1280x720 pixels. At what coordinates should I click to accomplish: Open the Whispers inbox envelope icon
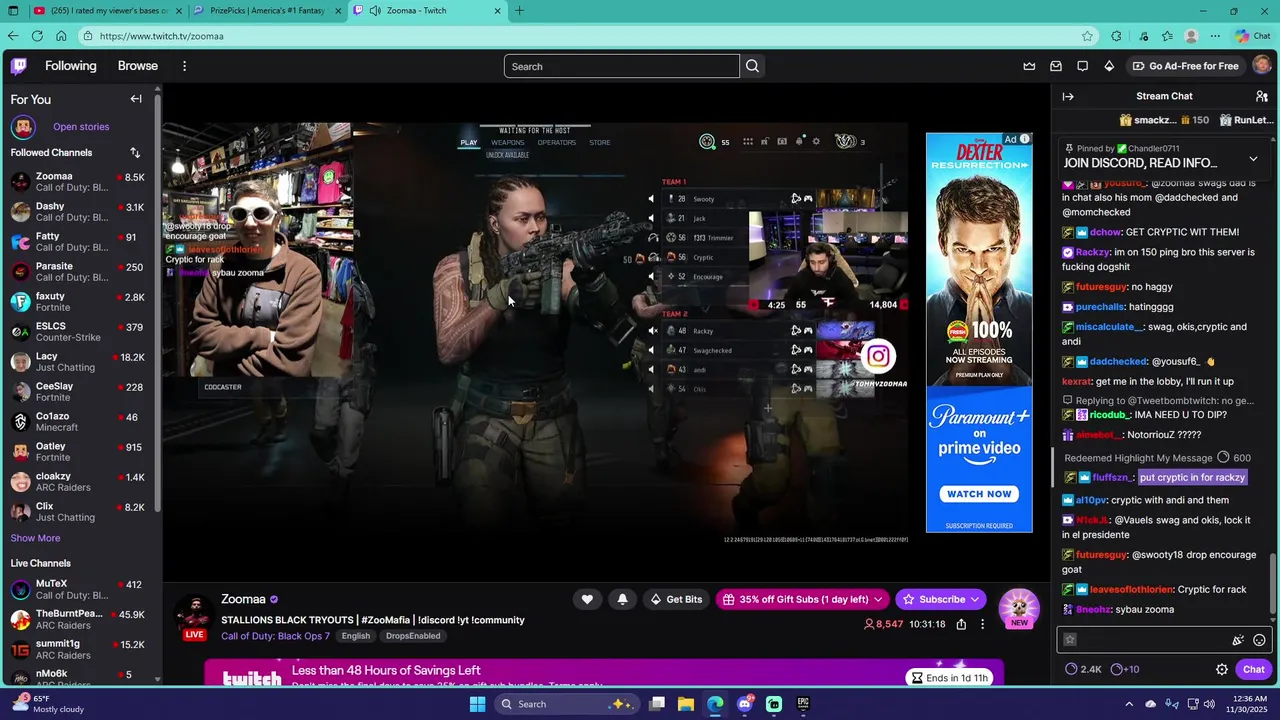coord(1056,66)
